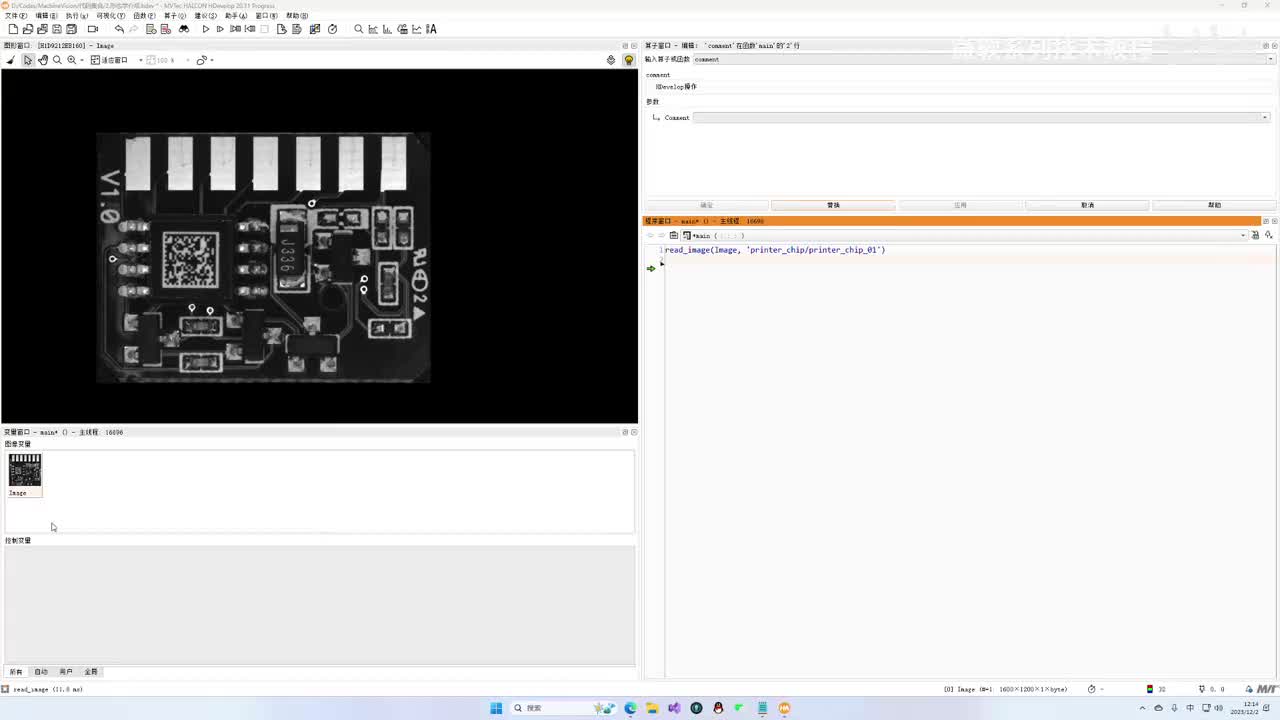Select the pointer tool in the graphics window
1280x720 pixels.
tap(28, 60)
